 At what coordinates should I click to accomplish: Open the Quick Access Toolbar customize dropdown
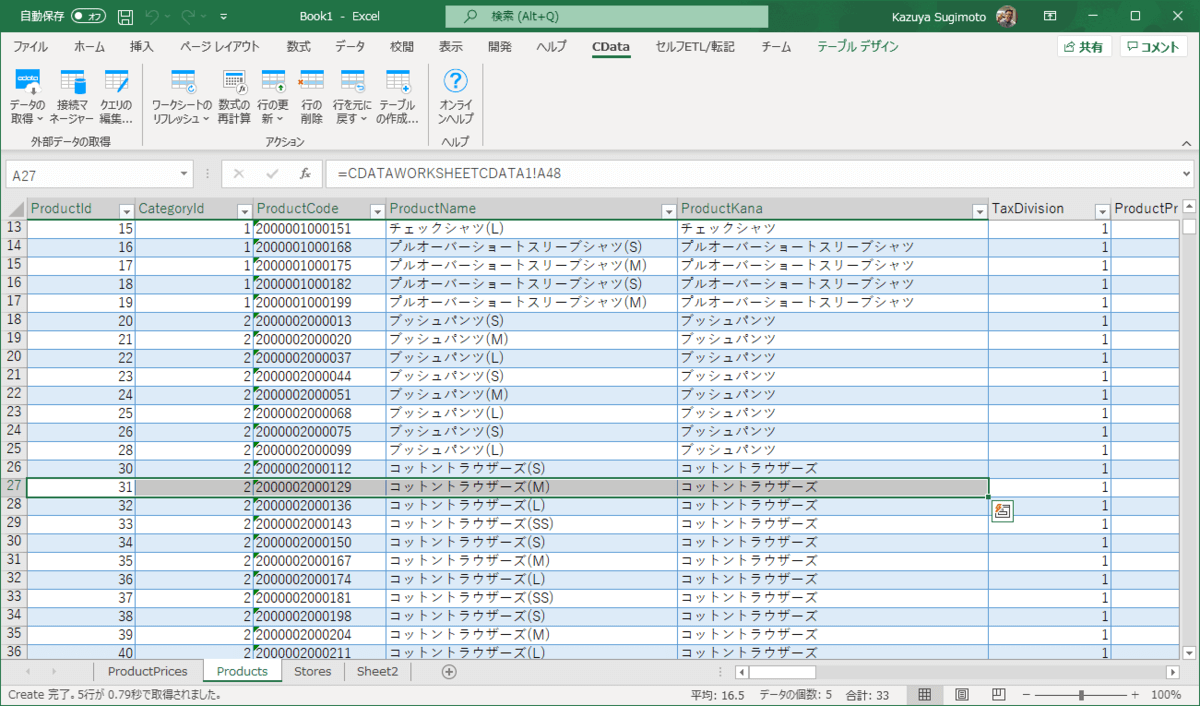click(x=223, y=17)
